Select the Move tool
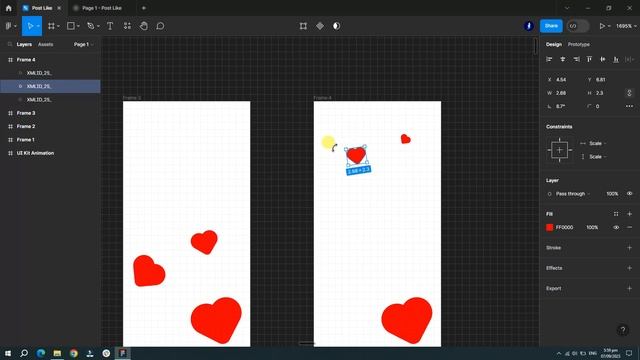 tap(30, 26)
